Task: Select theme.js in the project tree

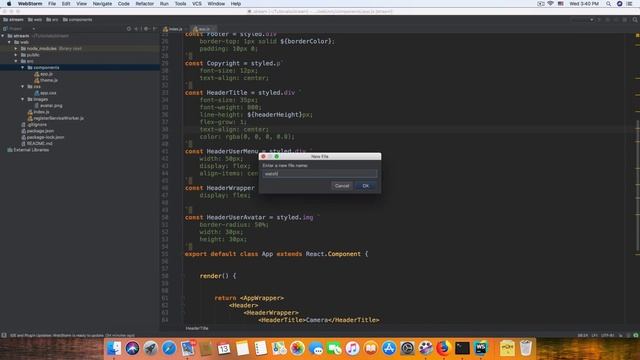Action: coord(46,80)
